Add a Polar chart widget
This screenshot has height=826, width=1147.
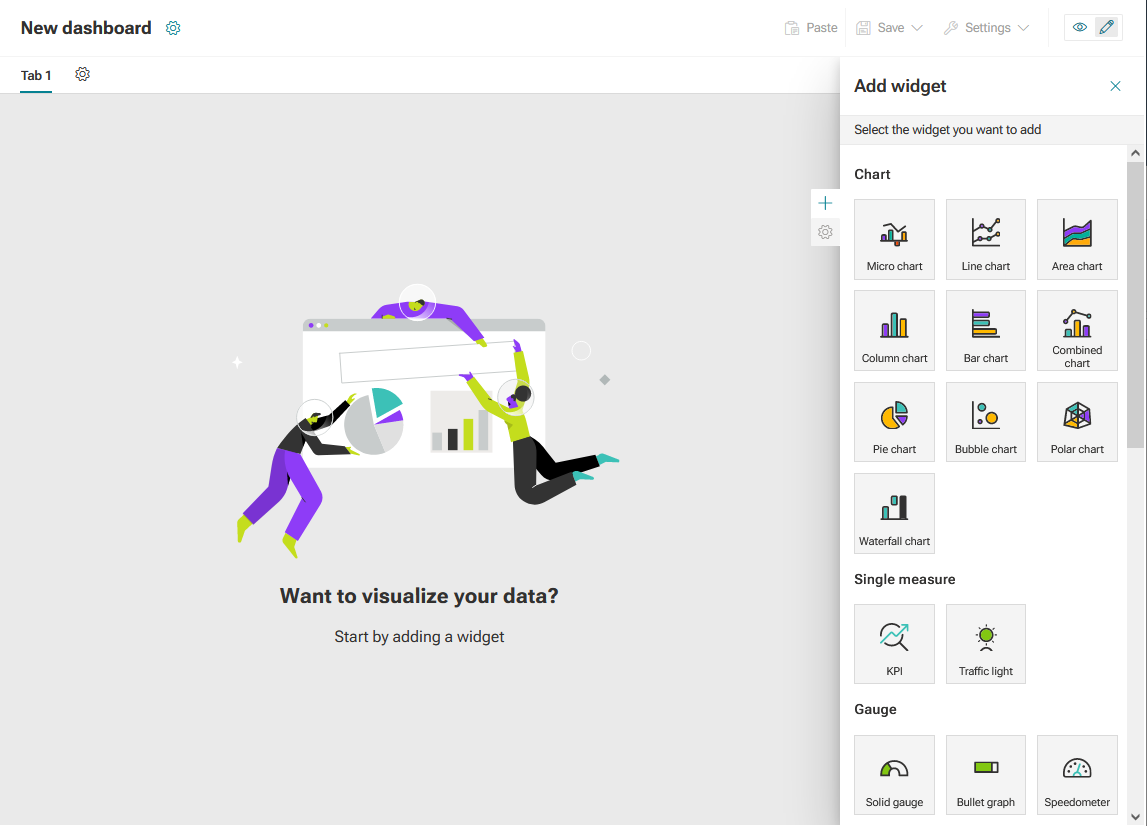[1077, 422]
